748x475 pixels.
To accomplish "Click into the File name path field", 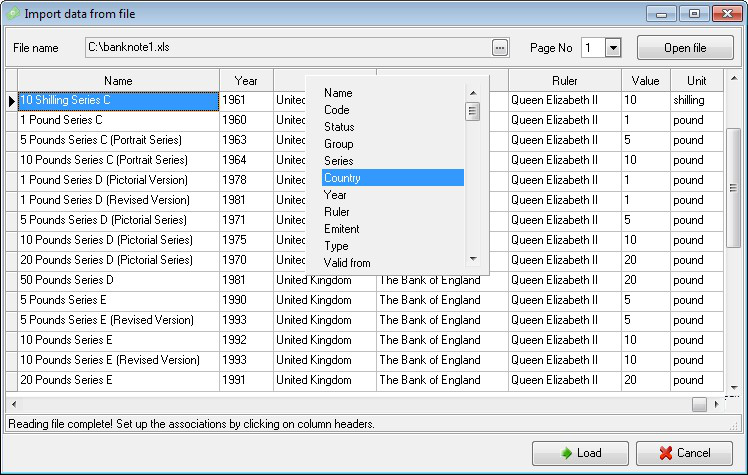I will click(x=288, y=48).
